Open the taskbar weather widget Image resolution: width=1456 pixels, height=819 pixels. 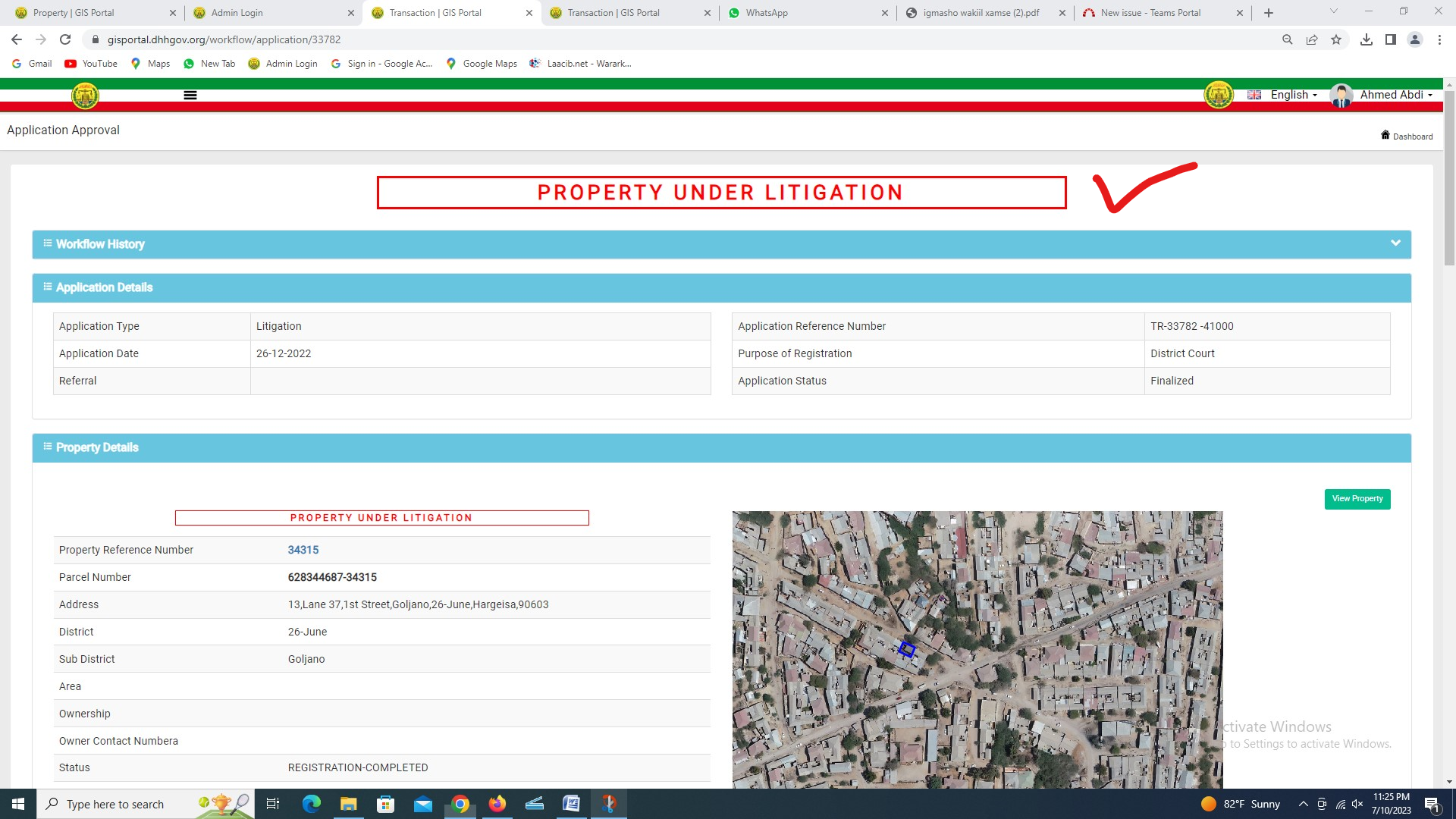coord(1241,804)
